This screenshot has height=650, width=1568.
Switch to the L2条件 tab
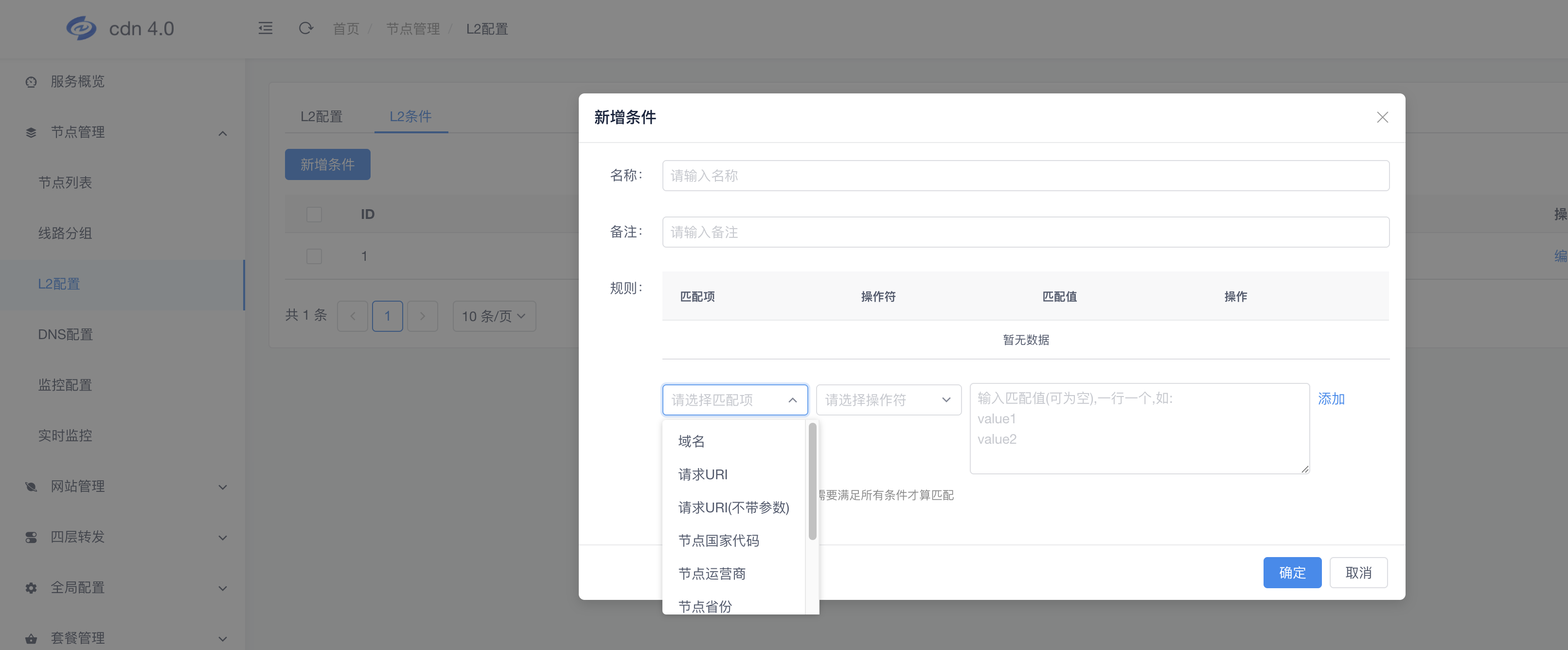(410, 116)
